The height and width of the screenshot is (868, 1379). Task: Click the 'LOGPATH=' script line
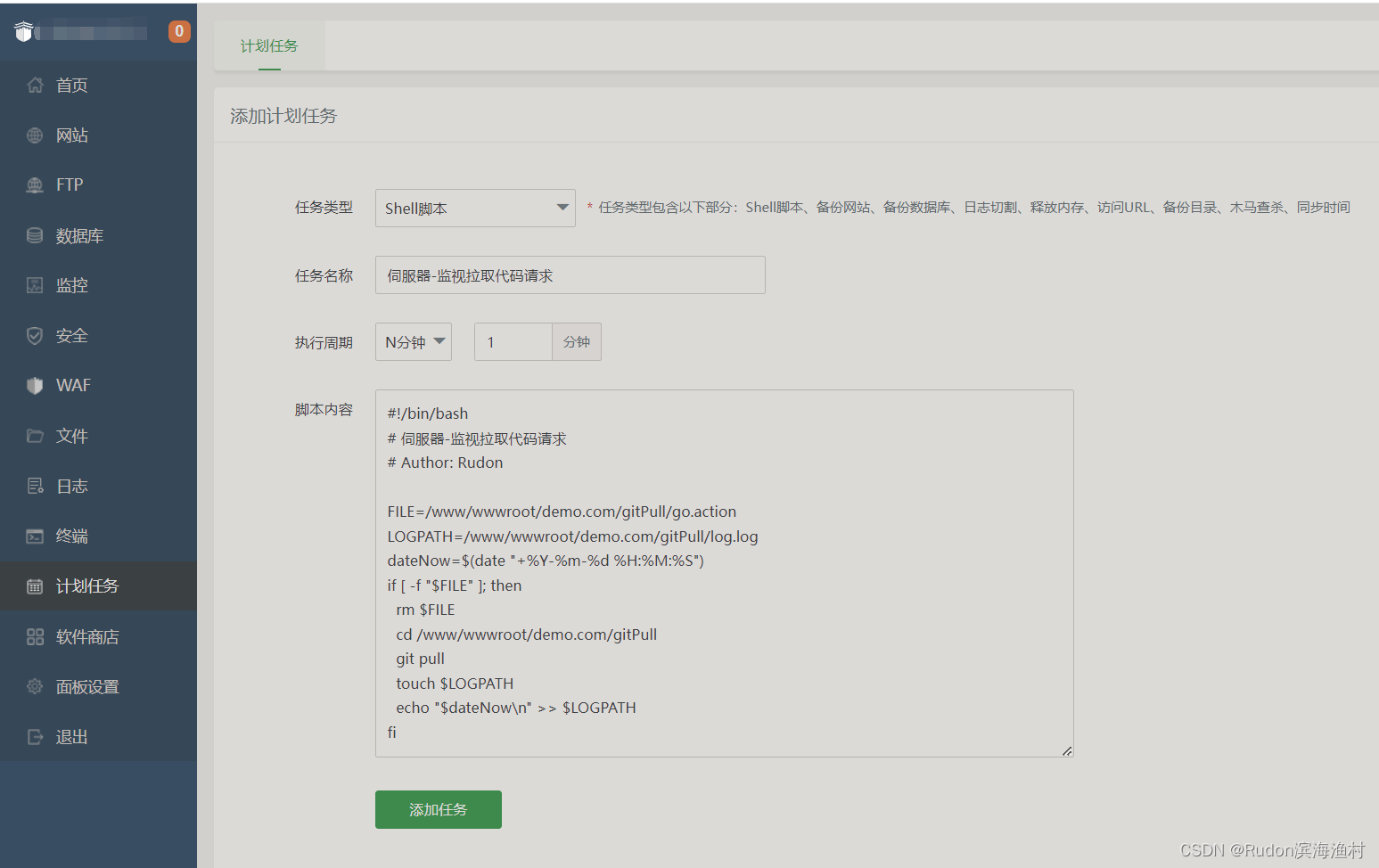[x=572, y=536]
